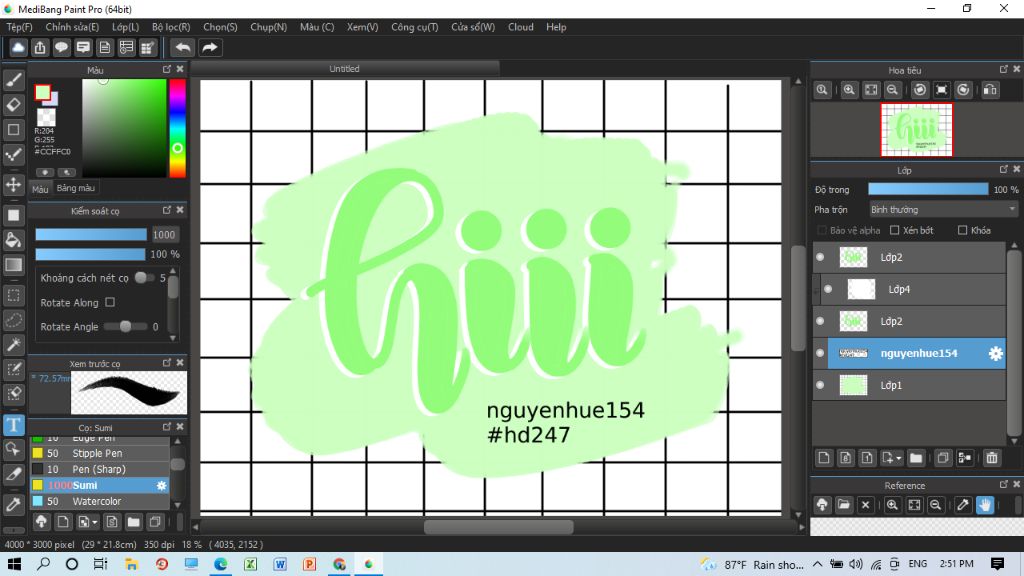Select the Pen (Sharp) brush
This screenshot has width=1024, height=576.
100,470
